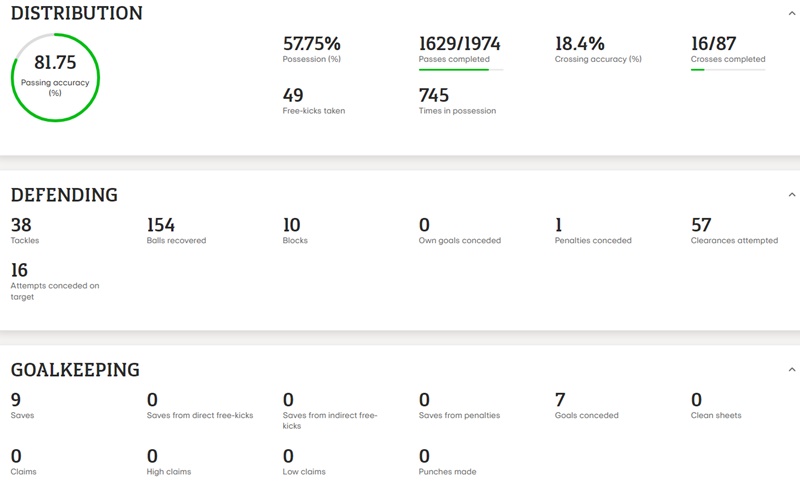800x483 pixels.
Task: Collapse the Defending section chevron
Action: 792,195
